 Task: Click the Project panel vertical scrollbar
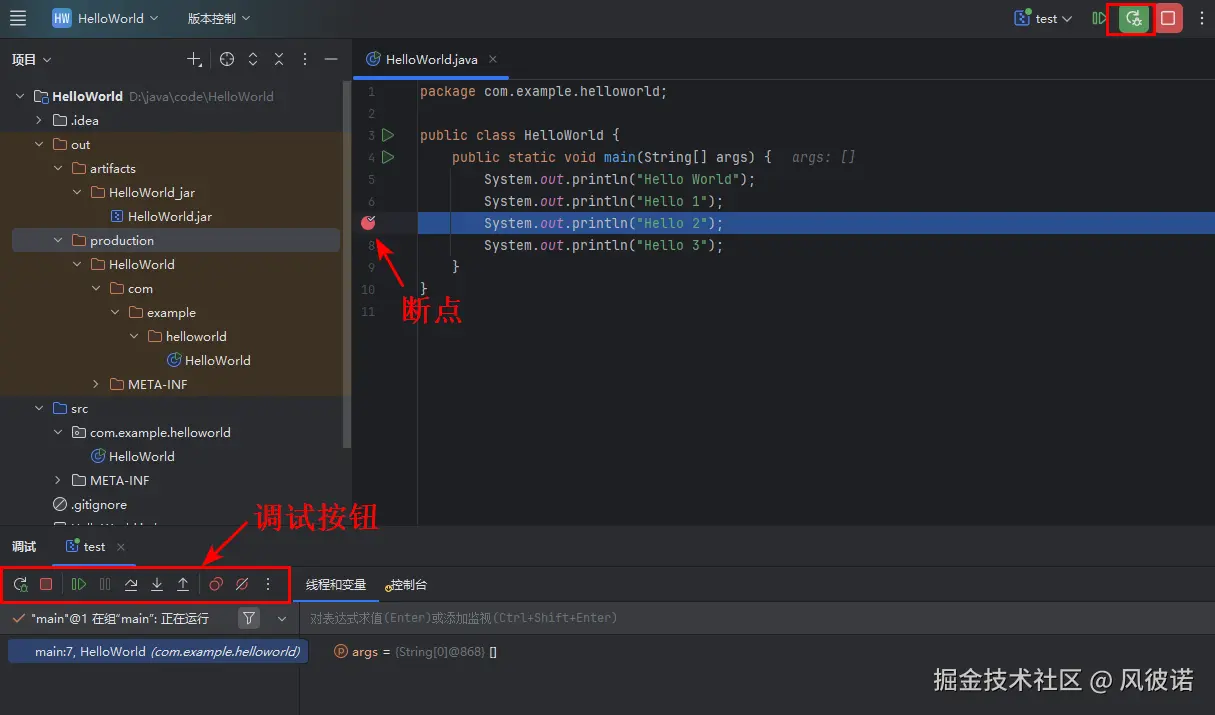347,265
